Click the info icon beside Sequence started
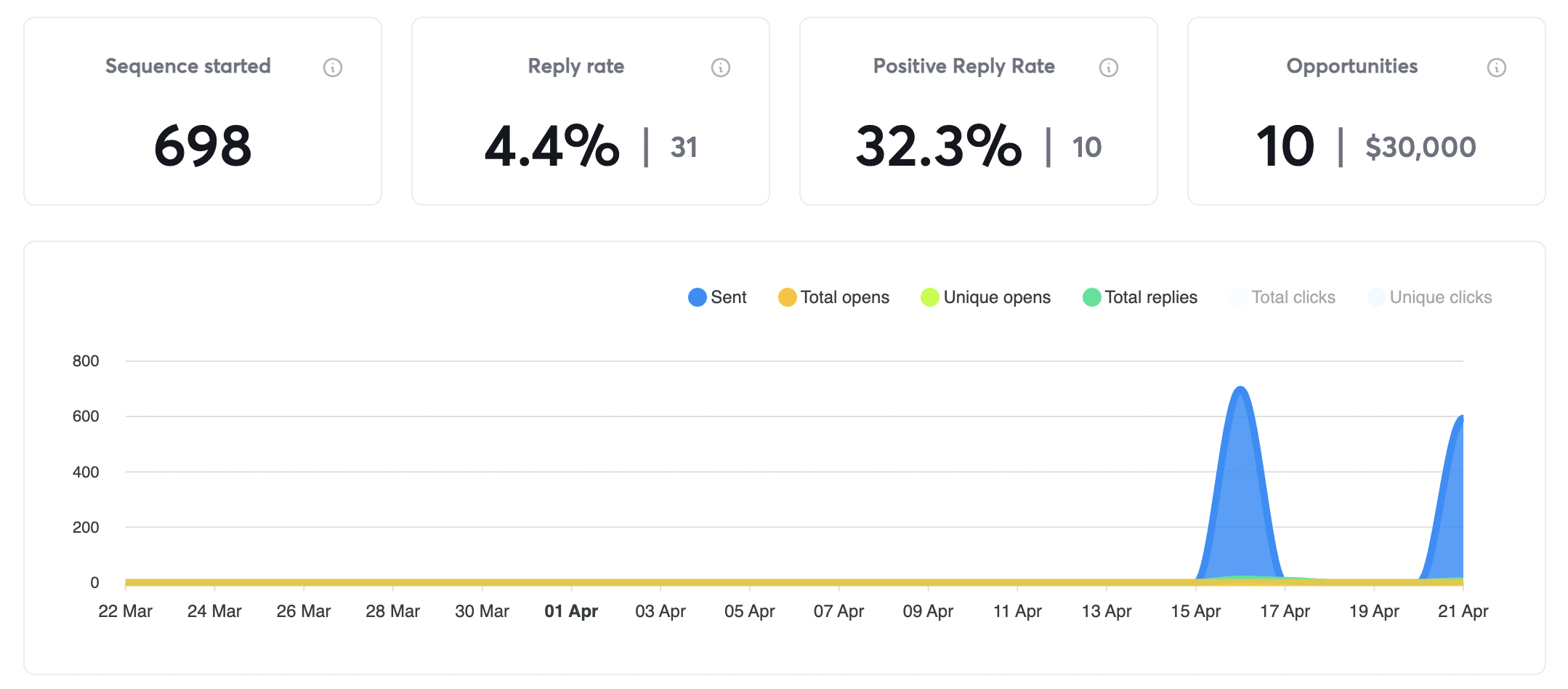 pos(333,67)
